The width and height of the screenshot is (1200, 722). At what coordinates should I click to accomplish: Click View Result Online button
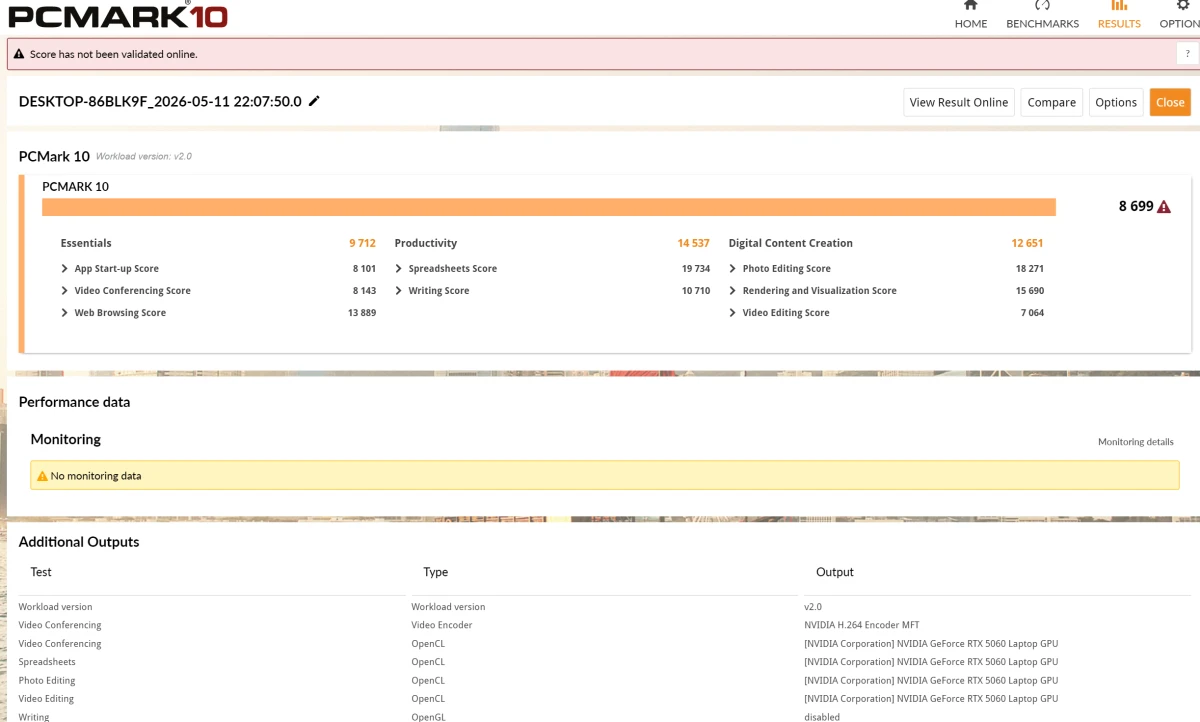958,102
